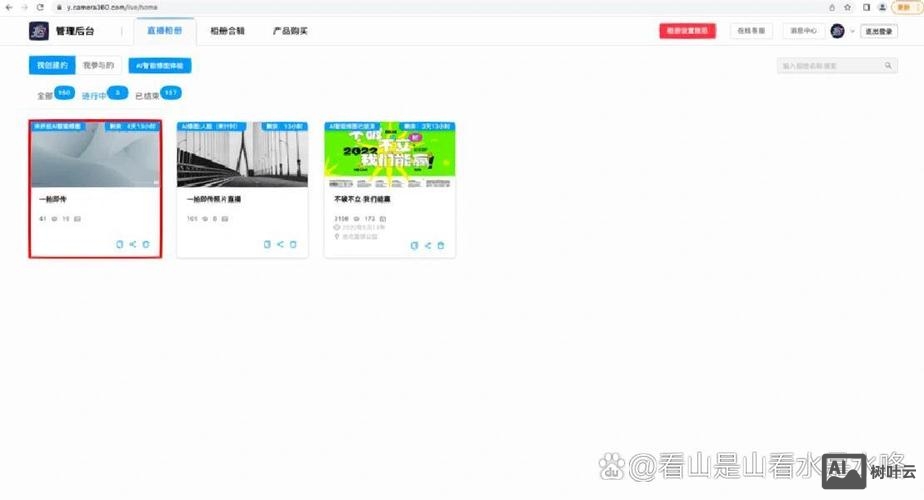
Task: Click the AI tag on the bridge album cover
Action: 212,126
